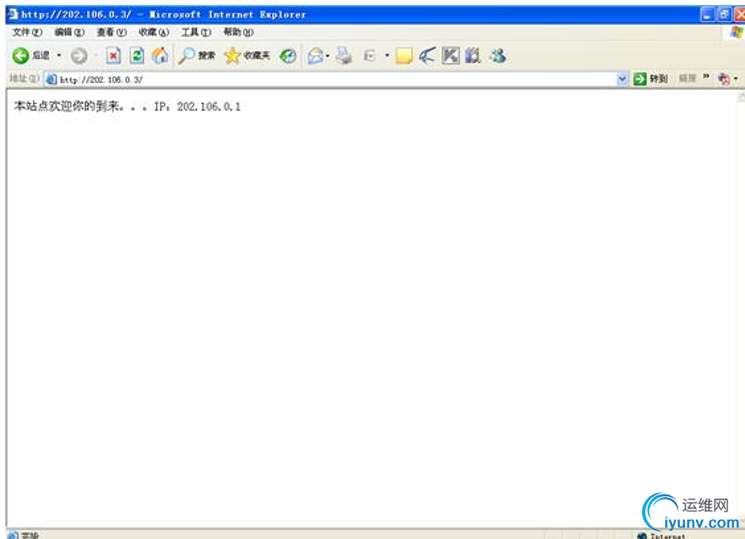
Task: Click the Mail envelope toolbar icon
Action: (315, 56)
